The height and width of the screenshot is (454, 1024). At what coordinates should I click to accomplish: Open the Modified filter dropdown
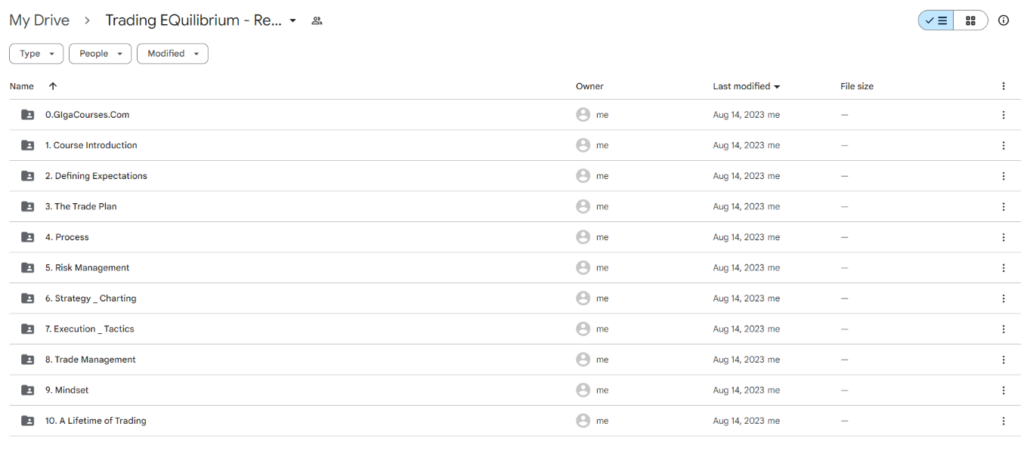coord(172,54)
